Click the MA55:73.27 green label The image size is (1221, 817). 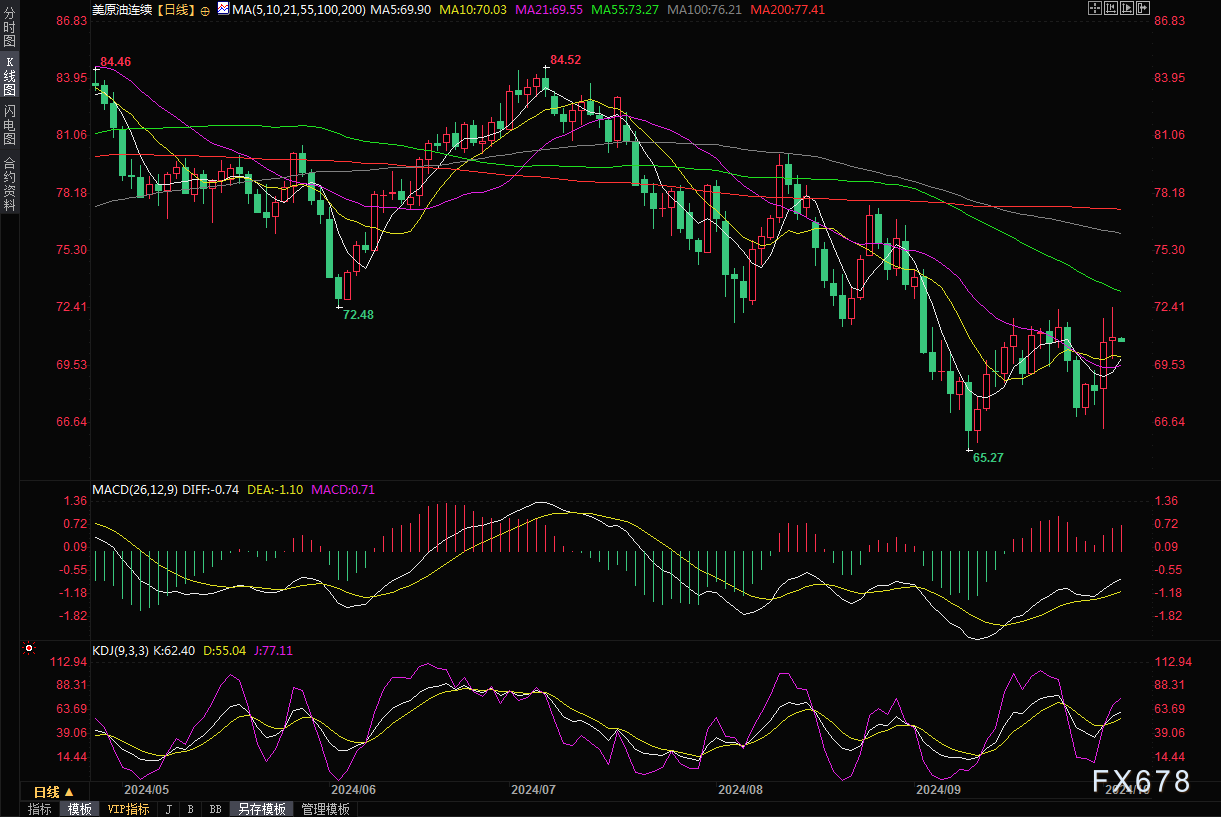click(626, 9)
